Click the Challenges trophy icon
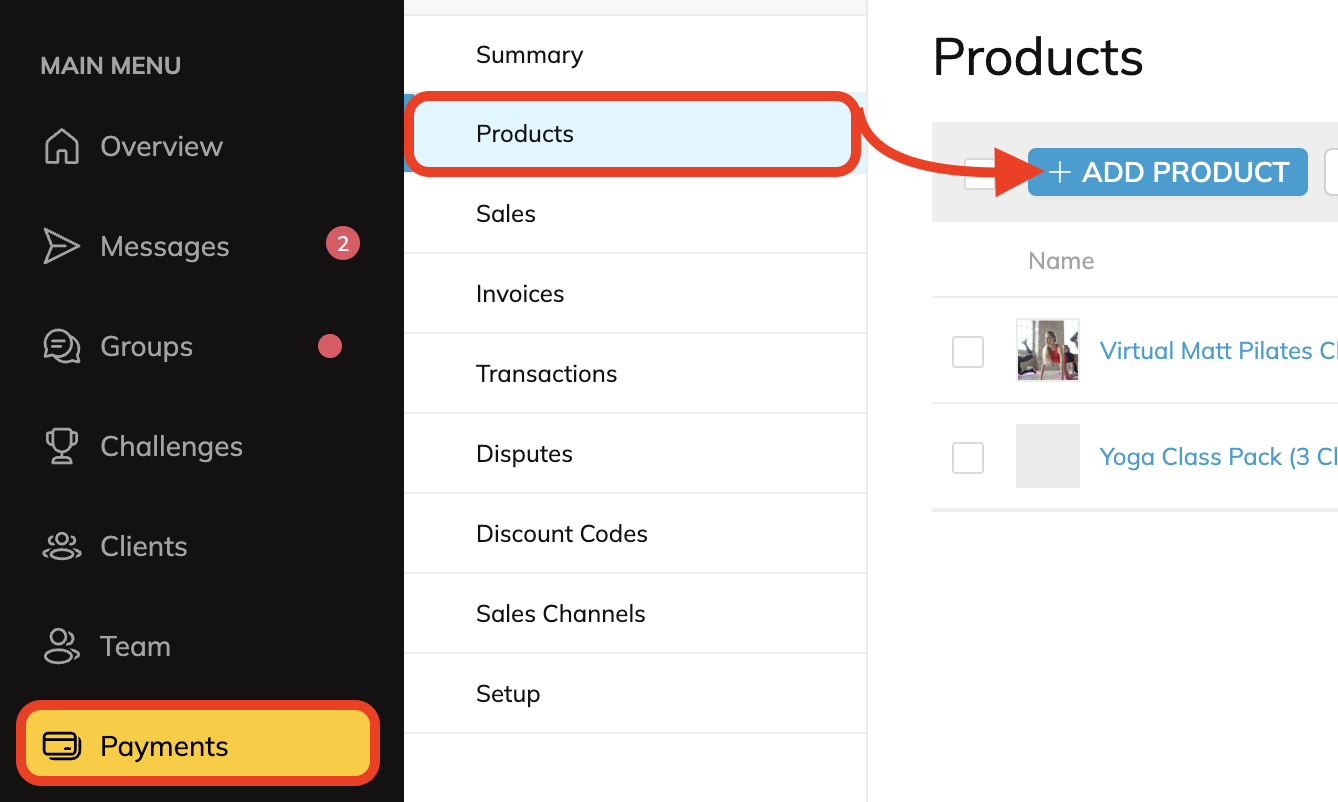The height and width of the screenshot is (802, 1338). tap(62, 446)
